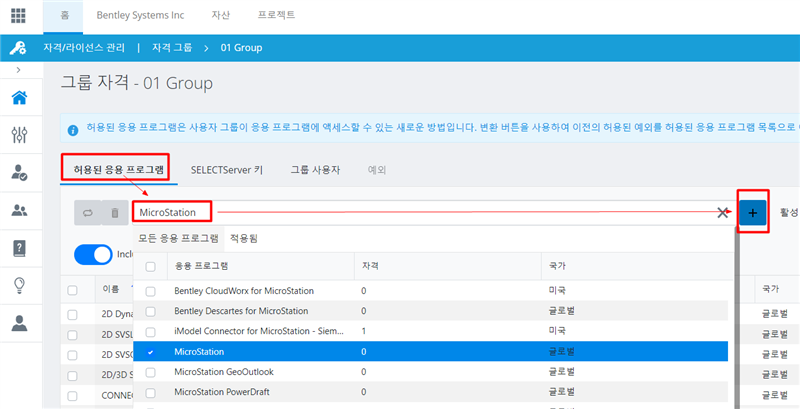
Task: Open the app launcher grid icon
Action: (18, 15)
